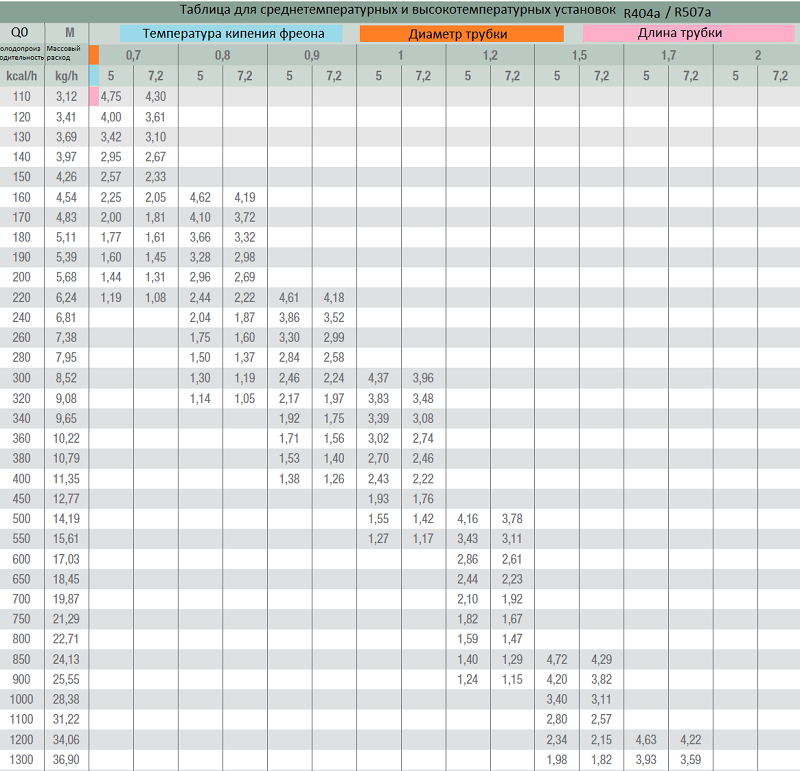
Task: Click the pink swatch beside value 4,75
Action: [x=94, y=96]
